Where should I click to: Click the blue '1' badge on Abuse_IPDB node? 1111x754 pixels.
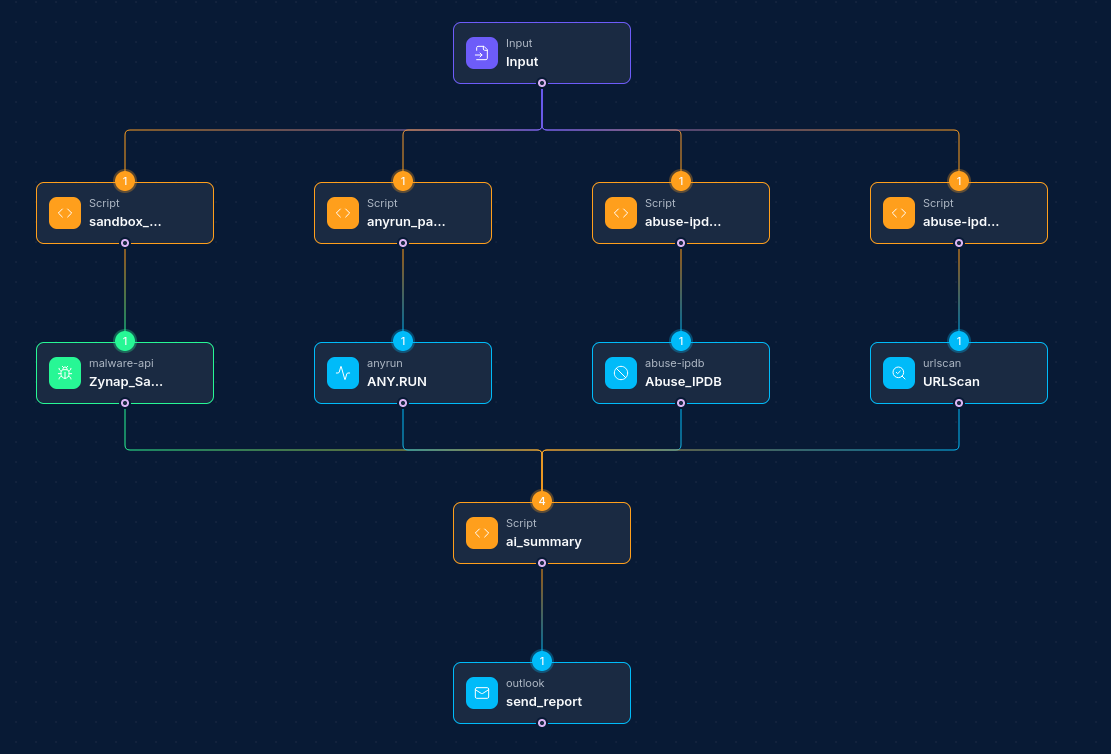(681, 341)
